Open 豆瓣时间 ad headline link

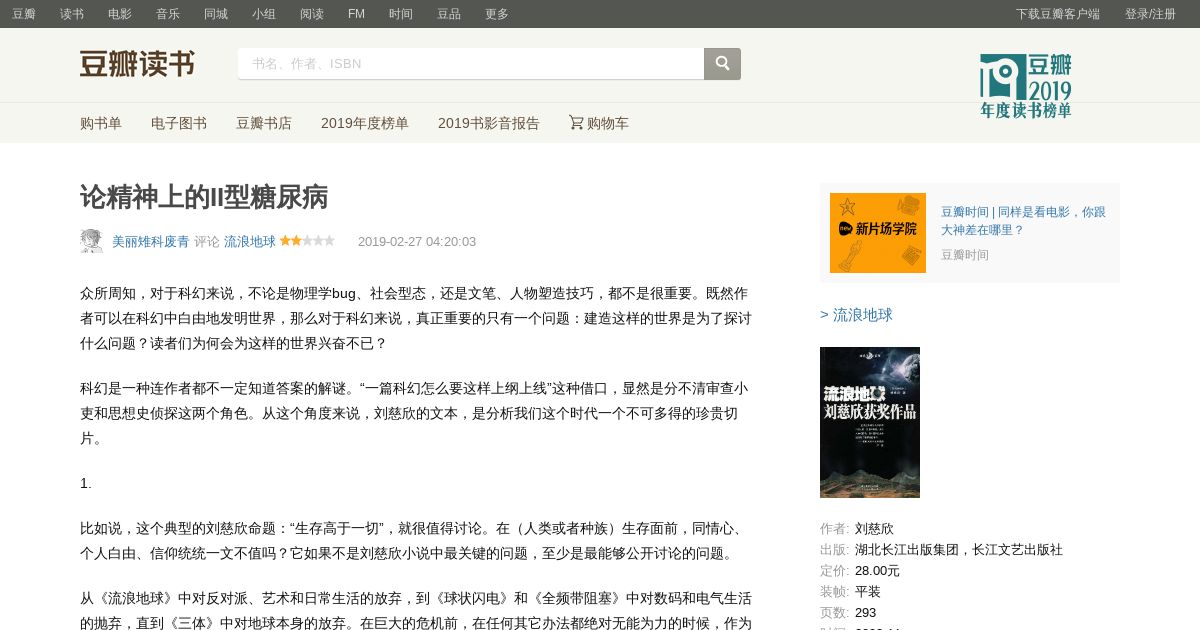click(x=1023, y=221)
